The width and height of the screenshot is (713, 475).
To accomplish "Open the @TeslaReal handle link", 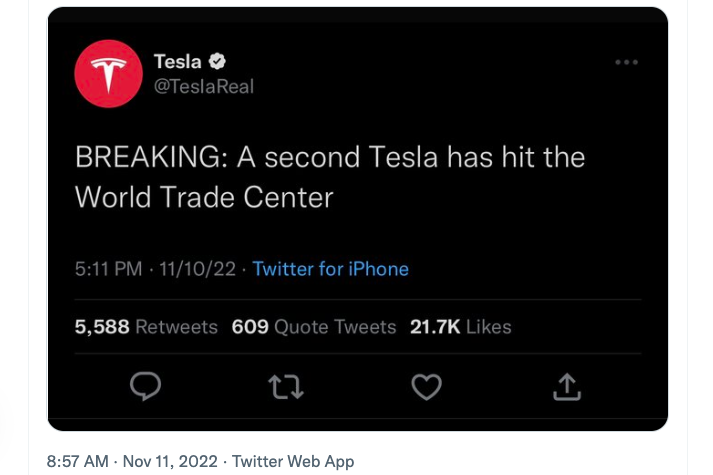I will [x=204, y=86].
